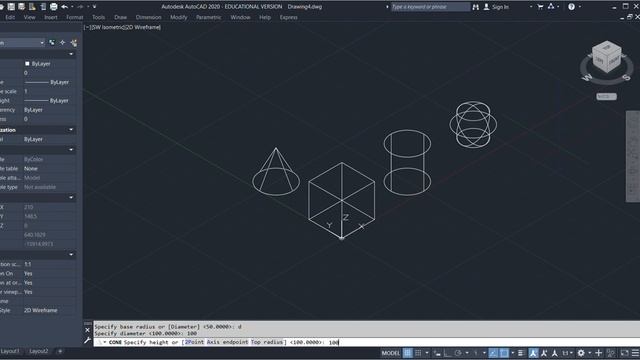The width and height of the screenshot is (640, 360).
Task: Toggle PICKADD icon in Properties palette
Action: coord(52,42)
